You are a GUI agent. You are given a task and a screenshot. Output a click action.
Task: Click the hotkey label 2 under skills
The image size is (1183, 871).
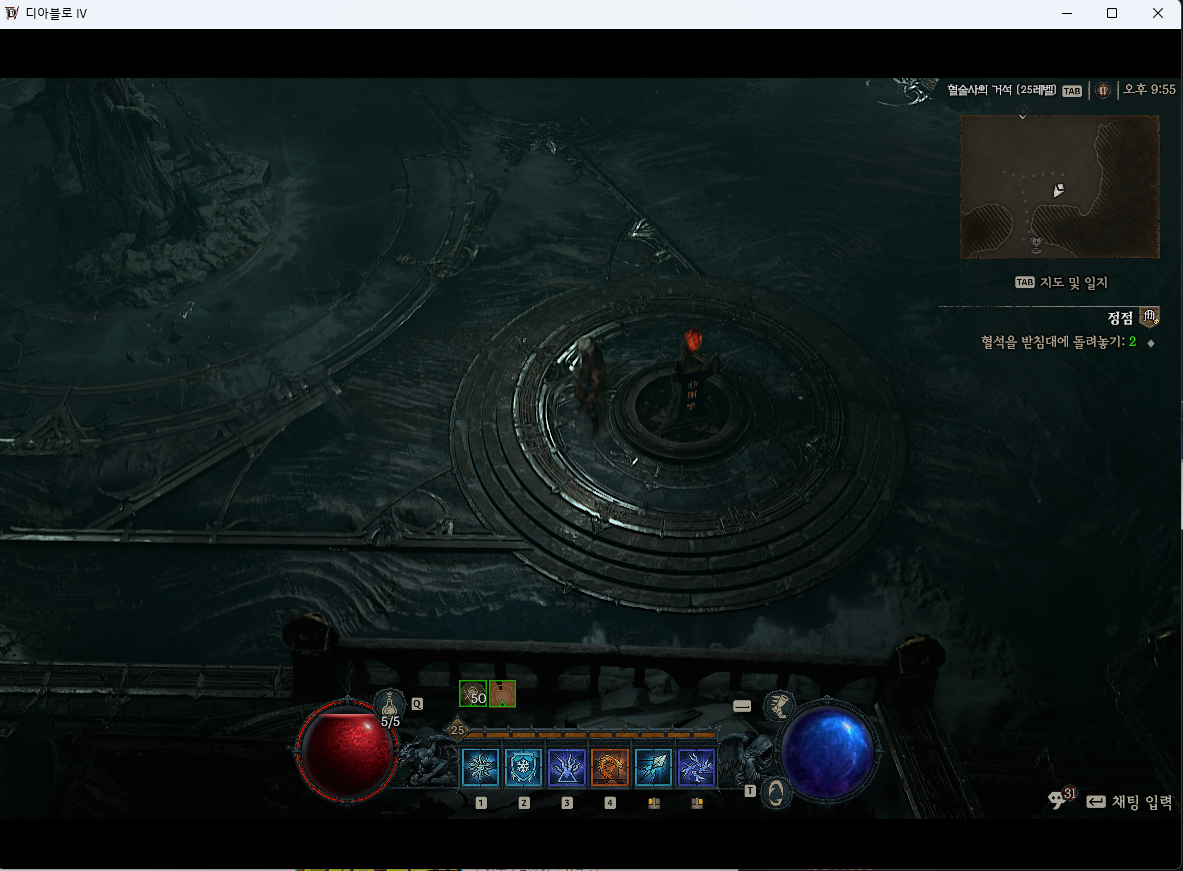pyautogui.click(x=524, y=803)
